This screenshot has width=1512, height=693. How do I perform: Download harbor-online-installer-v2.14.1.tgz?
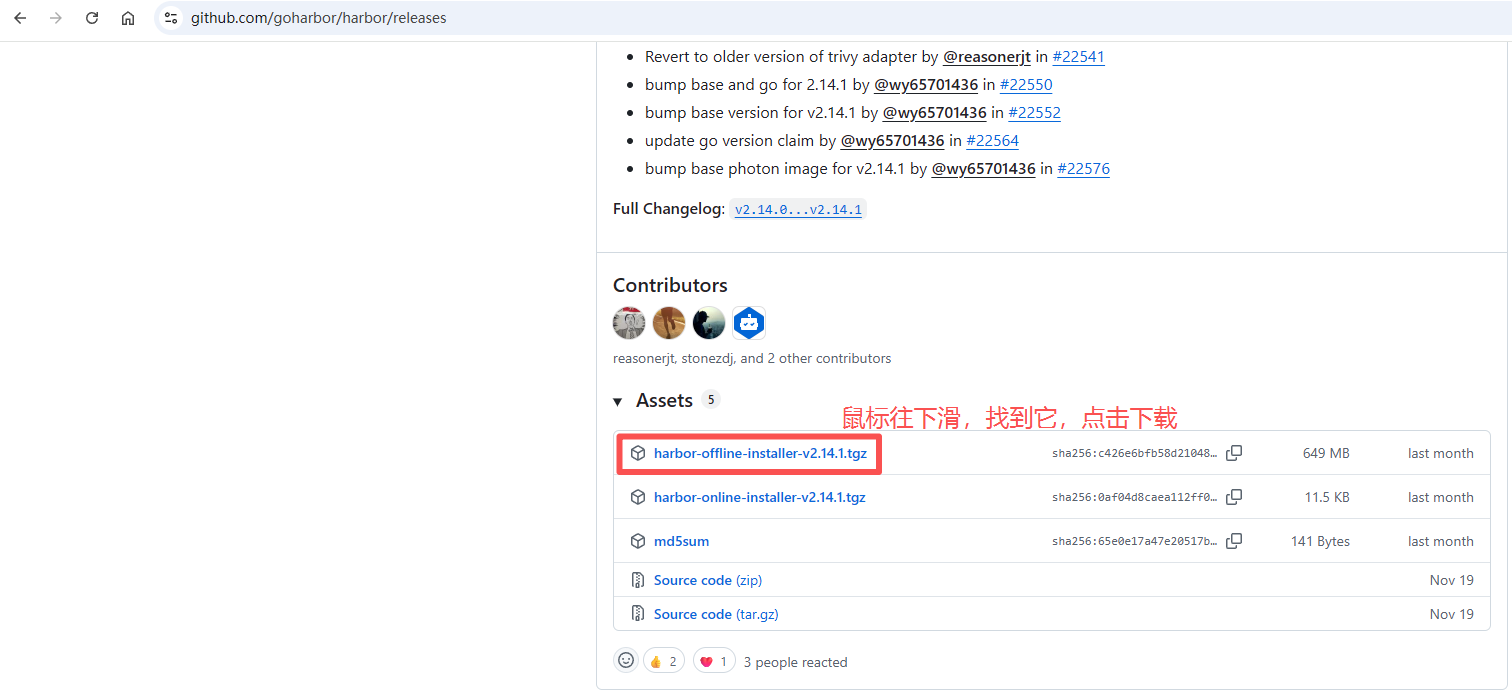760,497
